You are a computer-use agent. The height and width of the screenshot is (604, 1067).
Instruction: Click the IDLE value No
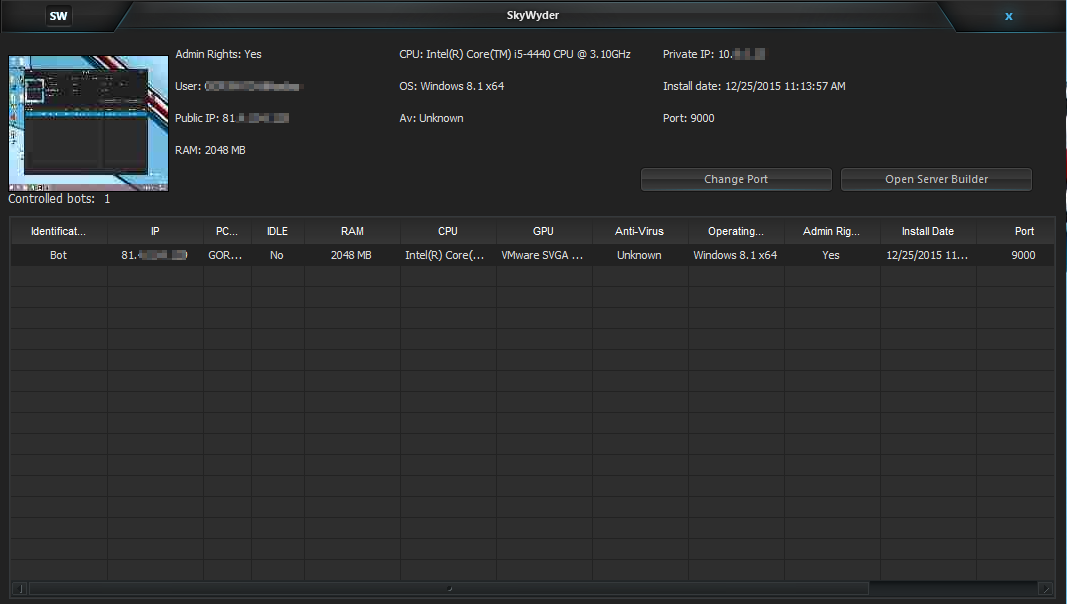point(276,255)
